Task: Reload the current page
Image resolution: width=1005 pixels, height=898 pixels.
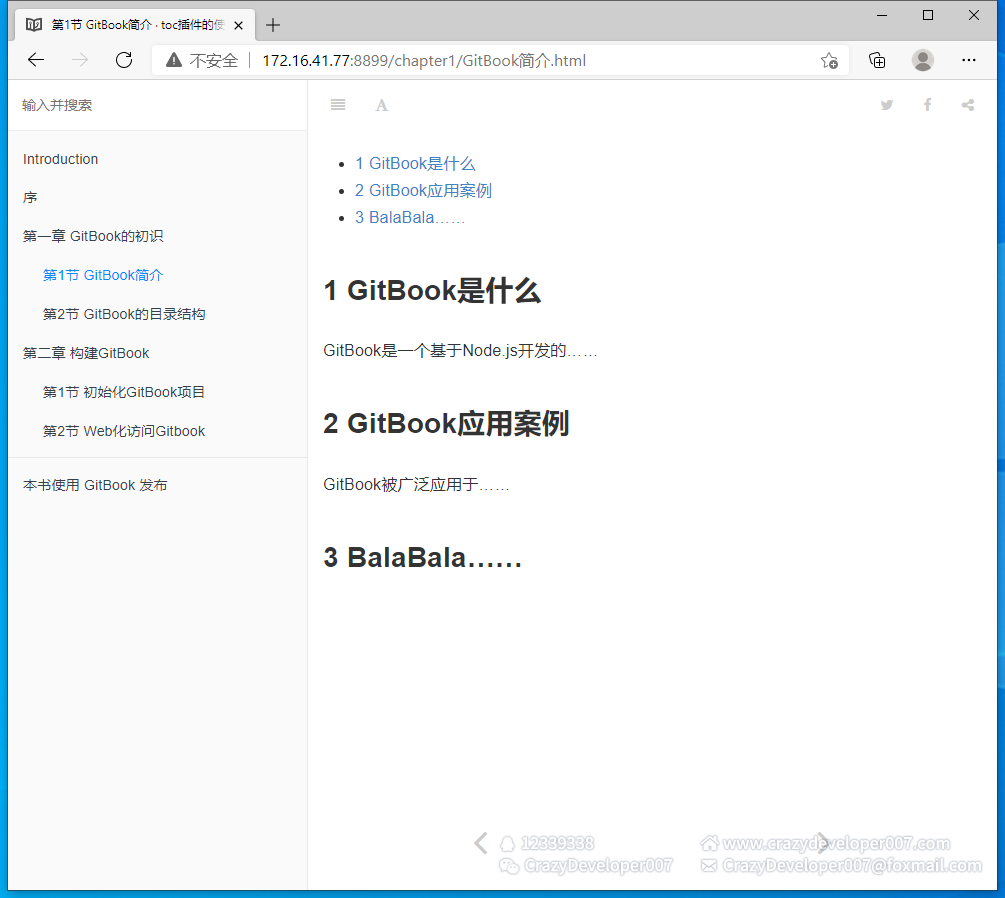Action: click(124, 60)
